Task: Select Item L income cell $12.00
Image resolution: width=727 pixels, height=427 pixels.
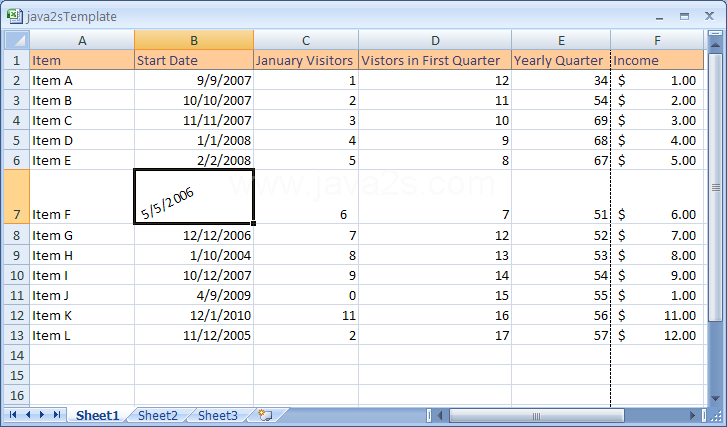Action: 657,335
